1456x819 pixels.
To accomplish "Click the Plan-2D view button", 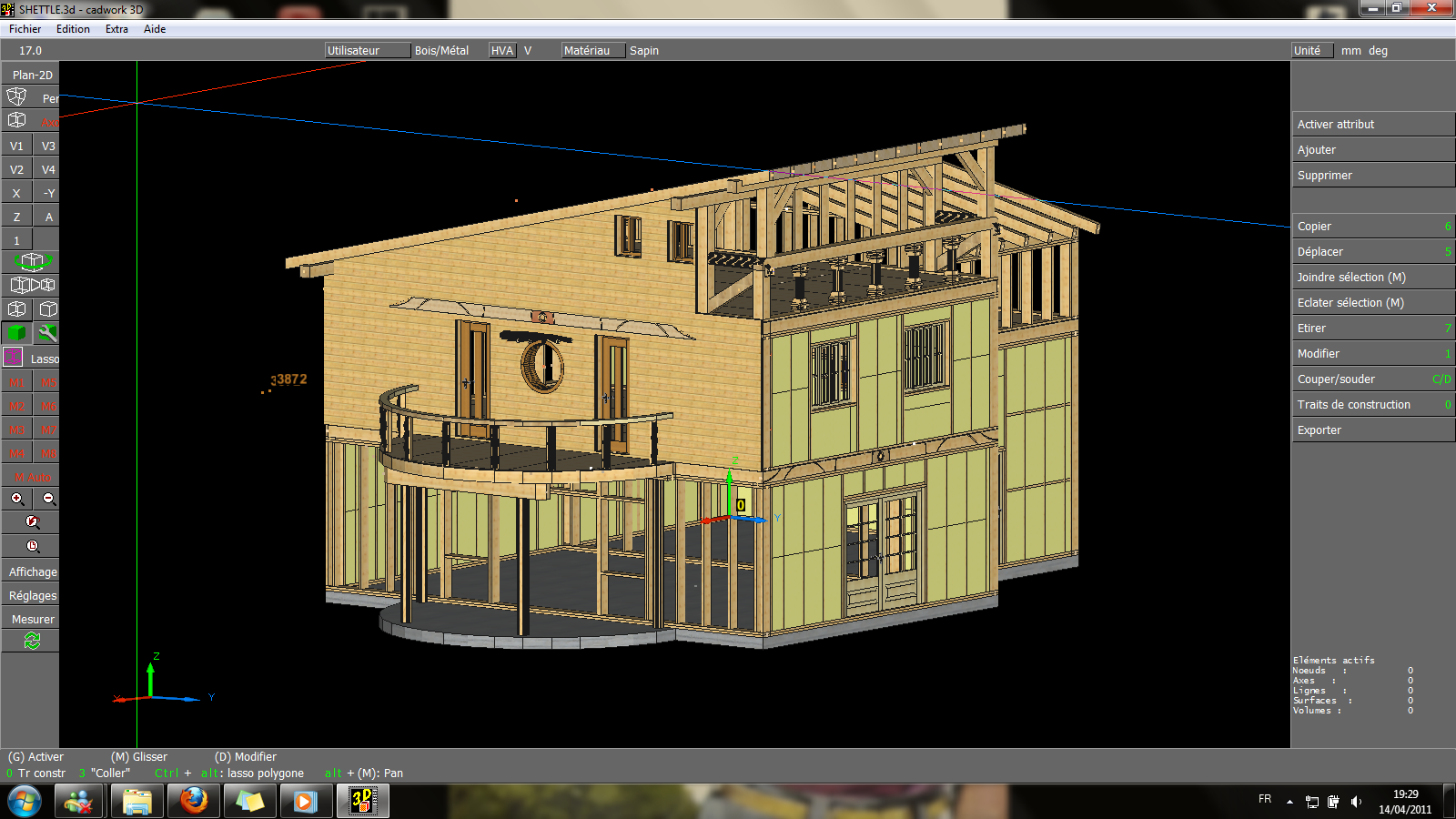I will coord(32,75).
